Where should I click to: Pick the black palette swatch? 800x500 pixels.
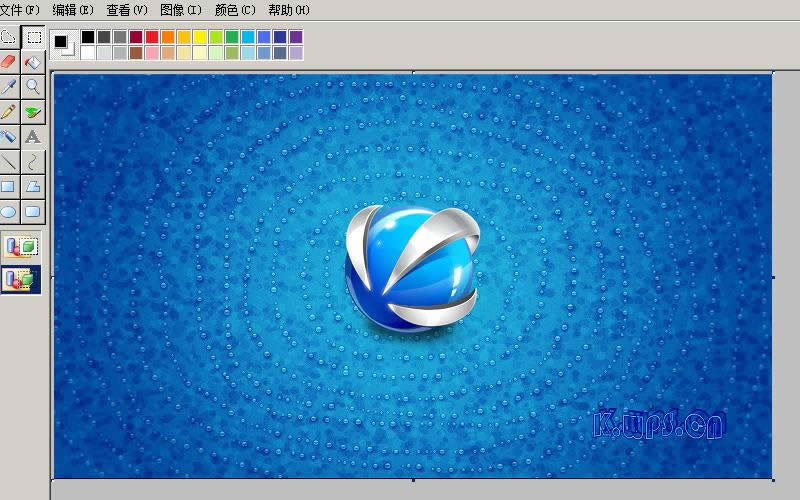tap(88, 37)
